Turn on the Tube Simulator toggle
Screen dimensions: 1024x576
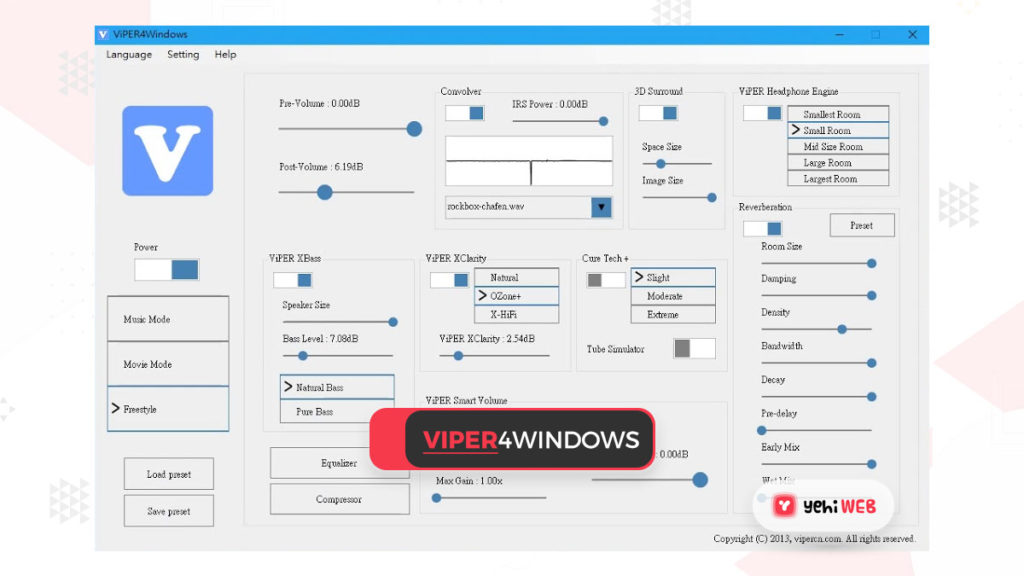click(694, 348)
